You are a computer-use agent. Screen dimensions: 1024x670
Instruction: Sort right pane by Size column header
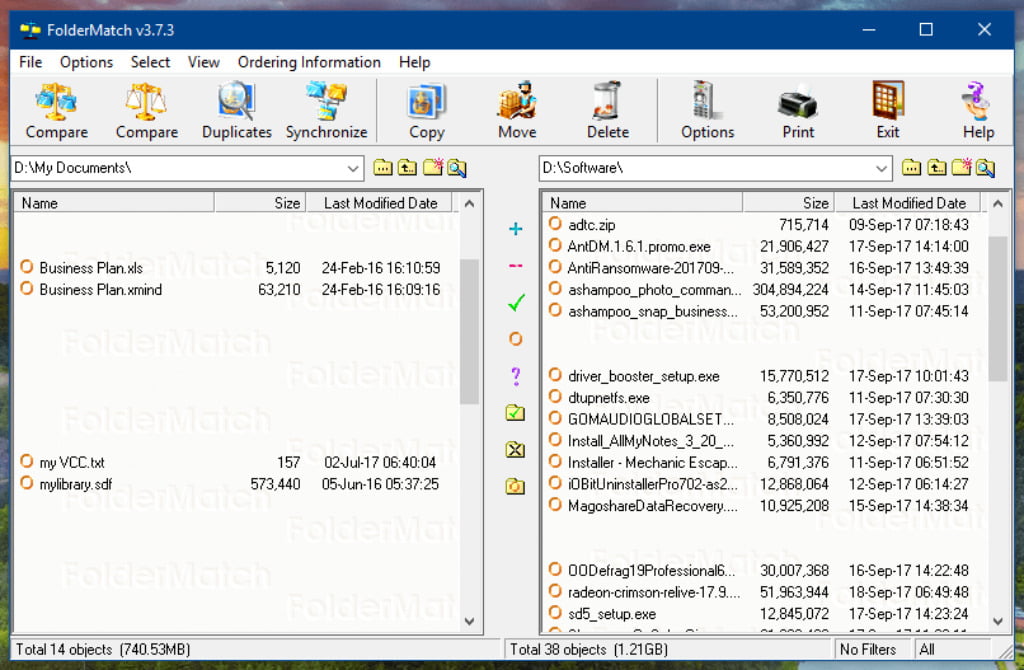(788, 203)
